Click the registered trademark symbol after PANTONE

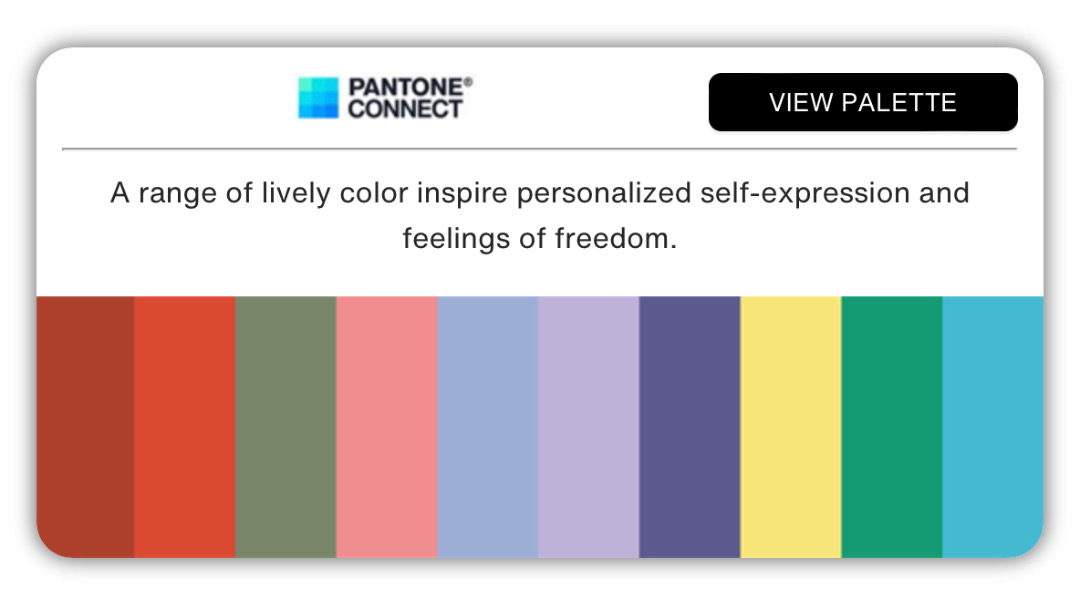(468, 82)
